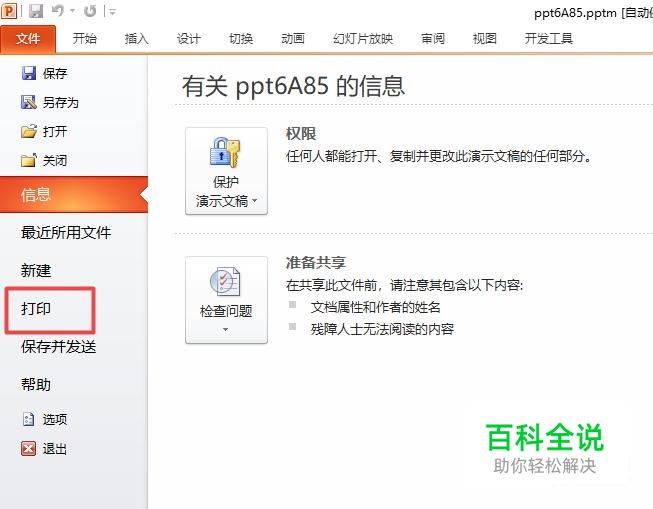The image size is (653, 509).
Task: Switch to the 切换 ribbon tab
Action: [x=241, y=39]
